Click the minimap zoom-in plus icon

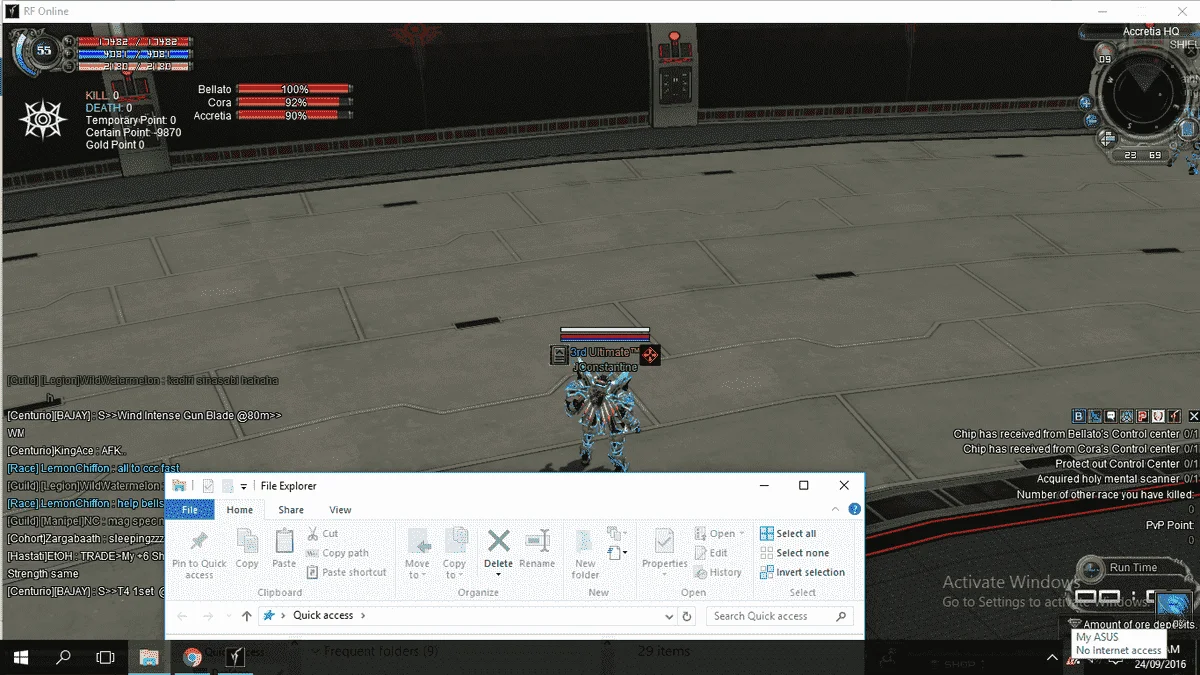click(1085, 102)
